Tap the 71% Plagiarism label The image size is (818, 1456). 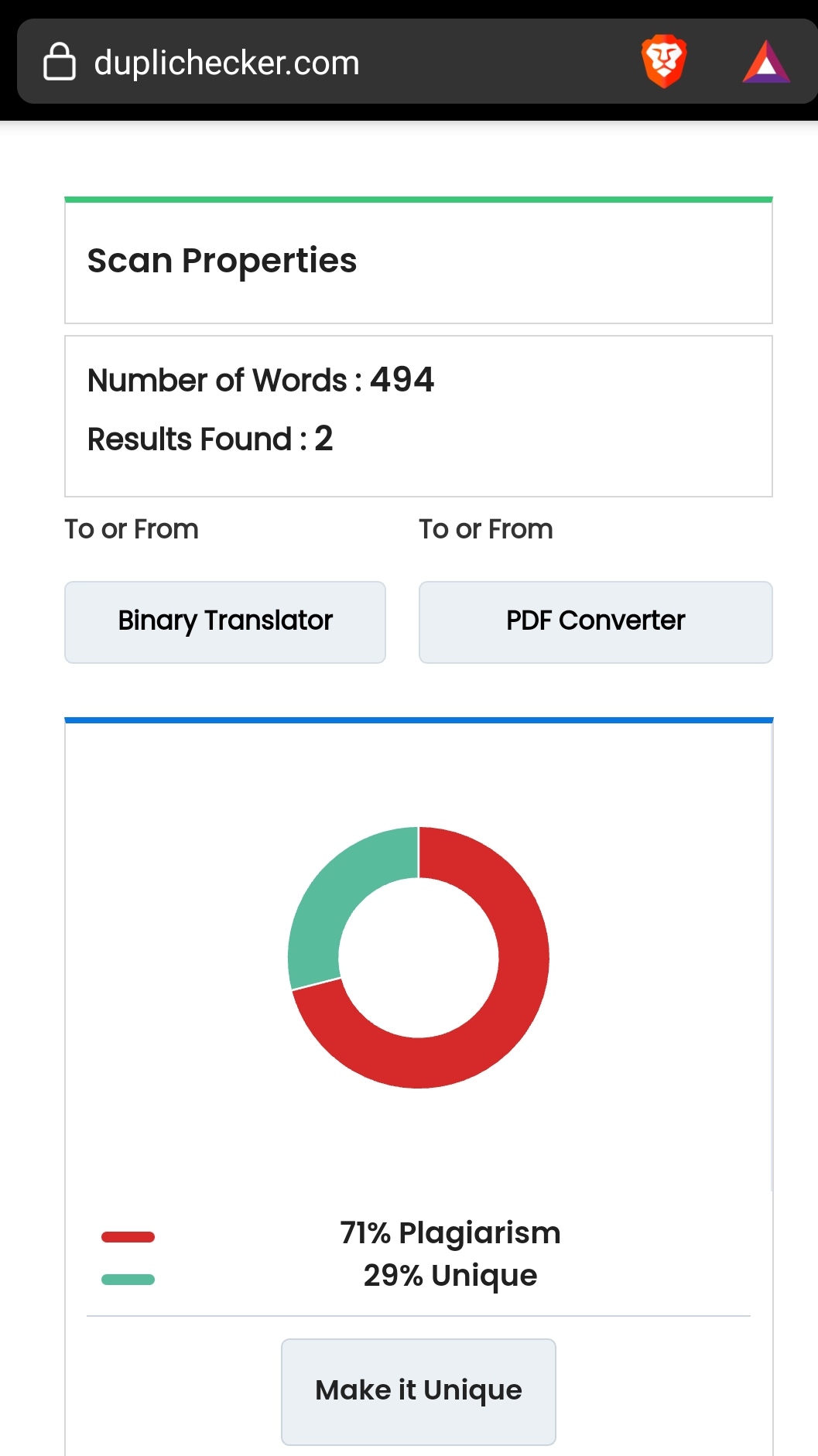pos(450,1232)
